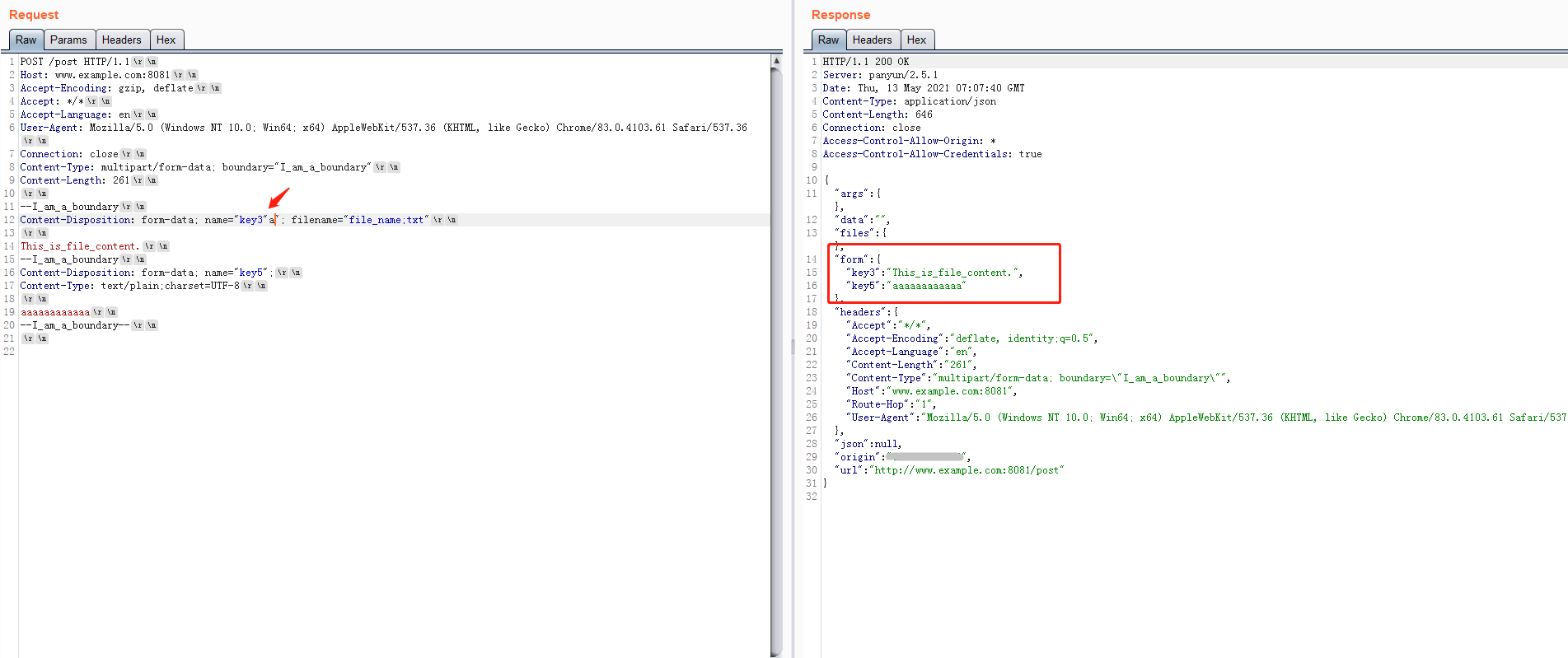Open the Request panel's Headers tab
The image size is (1568, 658).
[x=121, y=40]
